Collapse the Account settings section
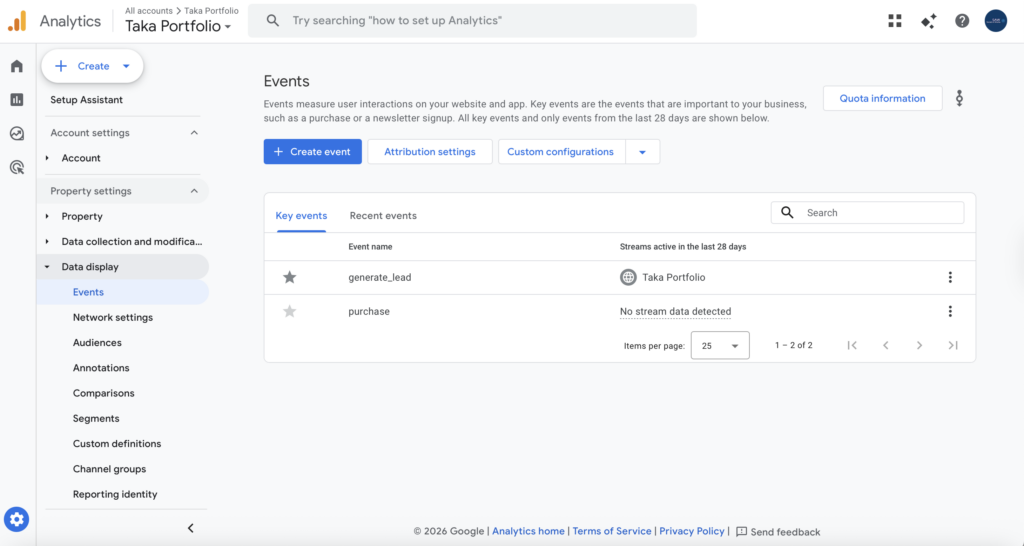 point(194,133)
